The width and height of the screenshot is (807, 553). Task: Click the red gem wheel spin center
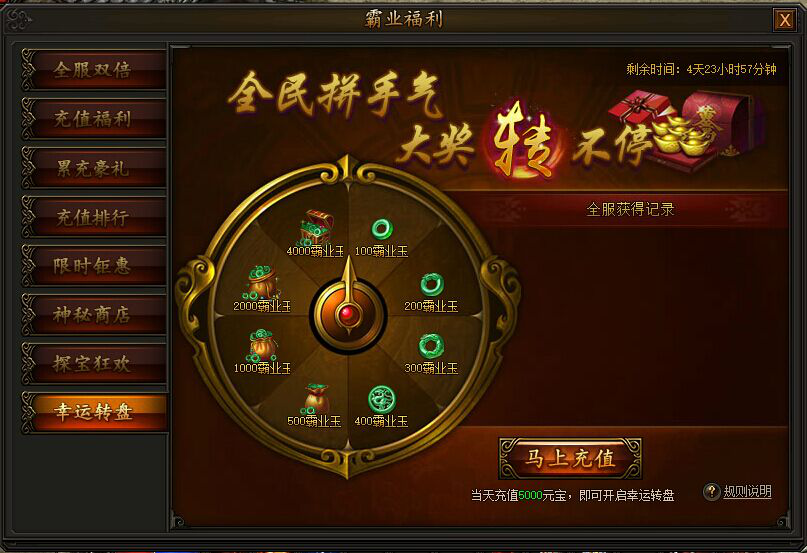[x=348, y=313]
